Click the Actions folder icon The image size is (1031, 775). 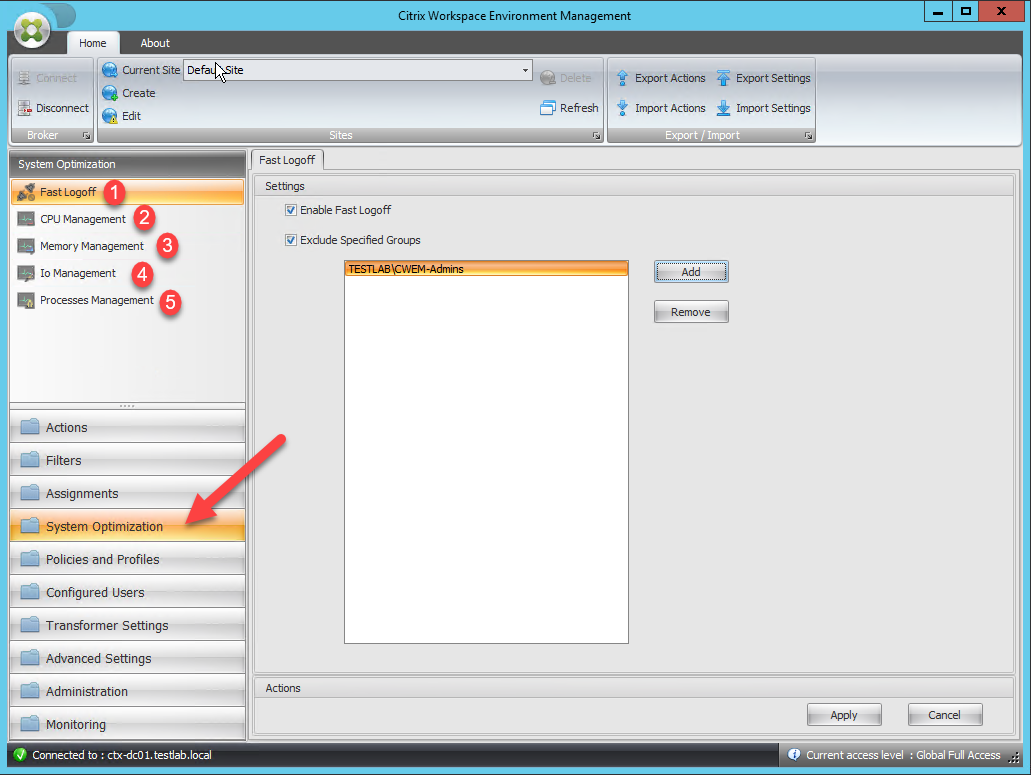pyautogui.click(x=30, y=427)
